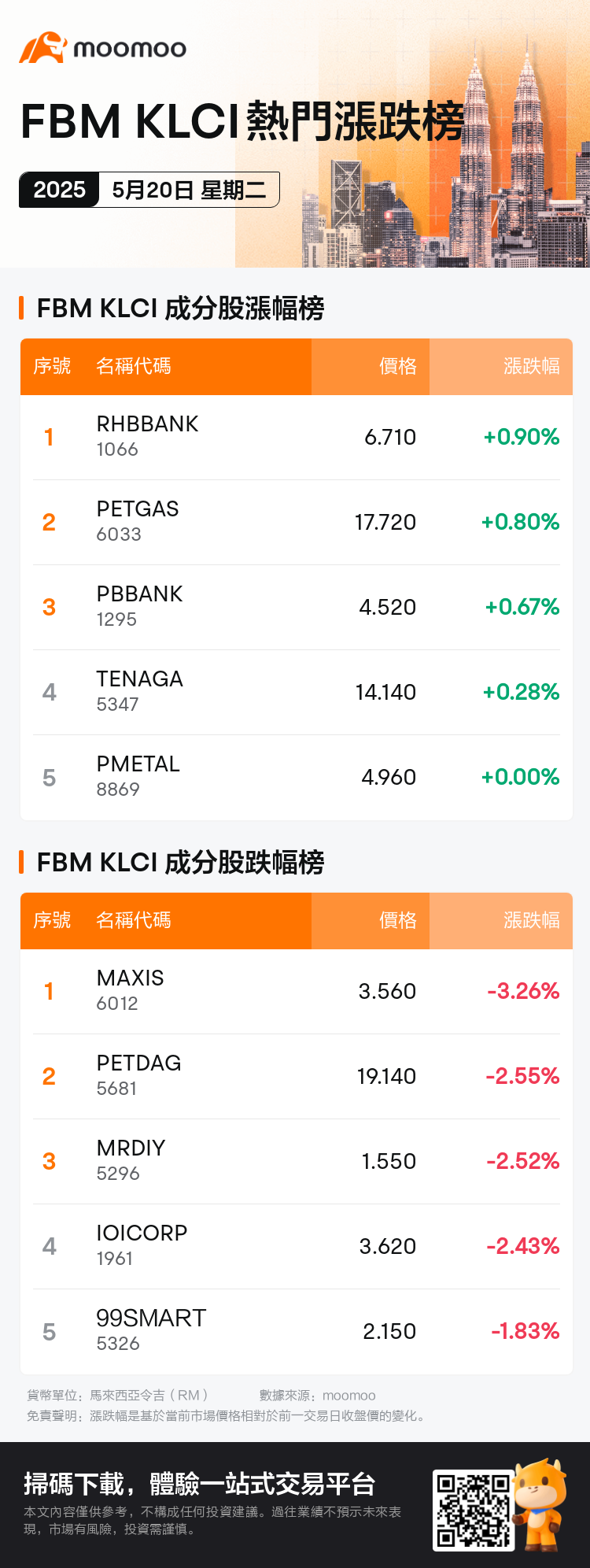Open PETGAS 6033 stock entry
Screen dimensions: 590x1568
point(297,522)
